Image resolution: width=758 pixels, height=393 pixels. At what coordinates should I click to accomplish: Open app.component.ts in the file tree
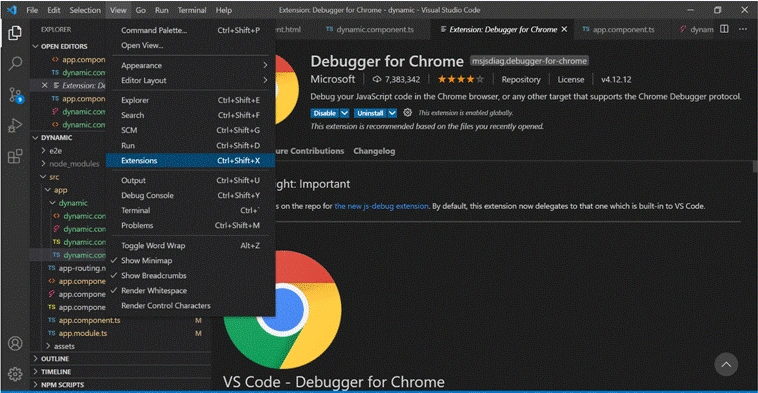pyautogui.click(x=89, y=320)
